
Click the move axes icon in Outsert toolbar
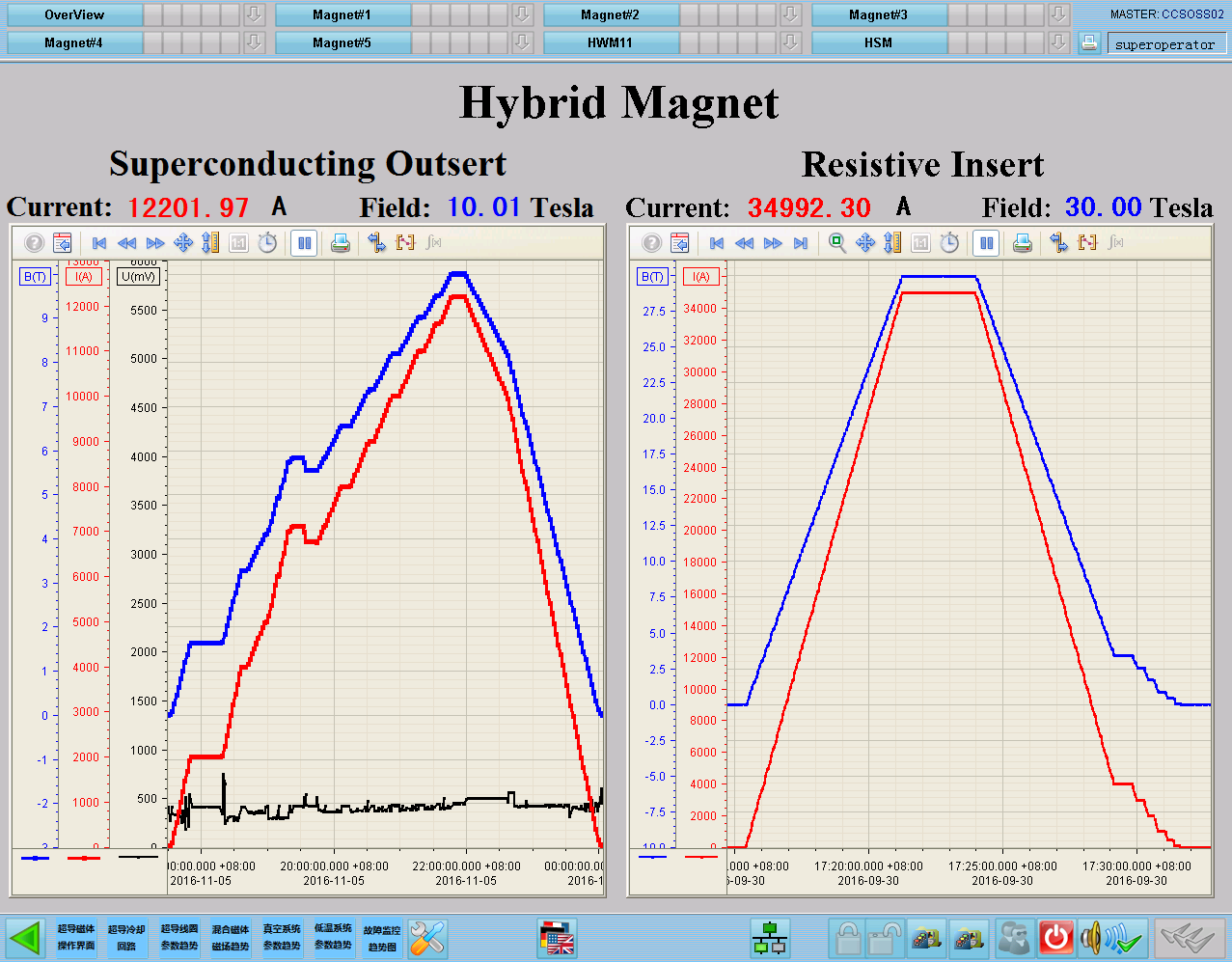tap(183, 243)
